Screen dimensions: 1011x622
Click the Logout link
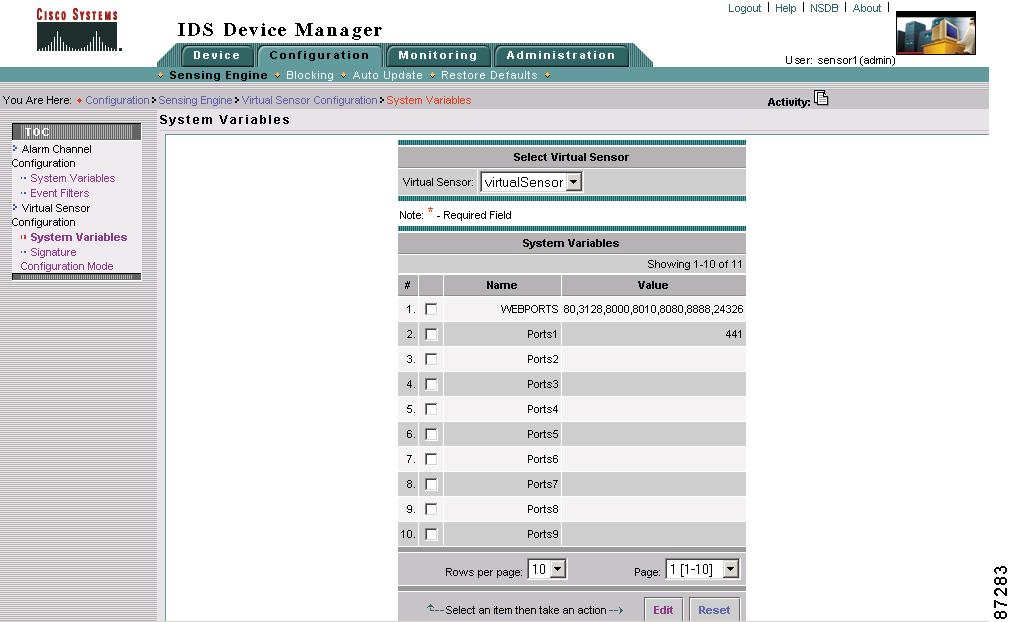point(745,8)
